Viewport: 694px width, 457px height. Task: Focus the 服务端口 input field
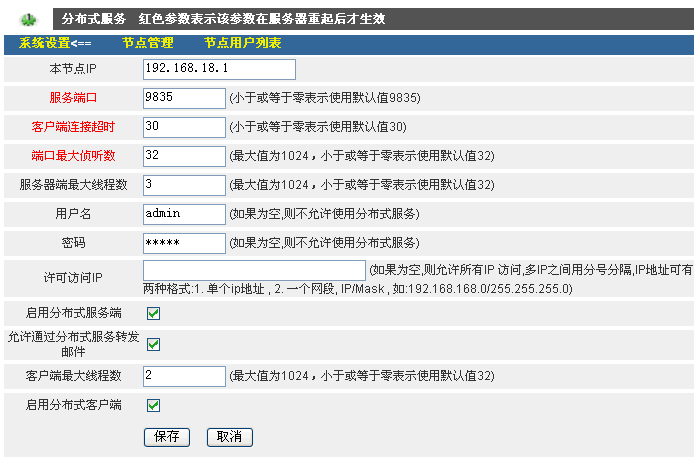pos(184,98)
